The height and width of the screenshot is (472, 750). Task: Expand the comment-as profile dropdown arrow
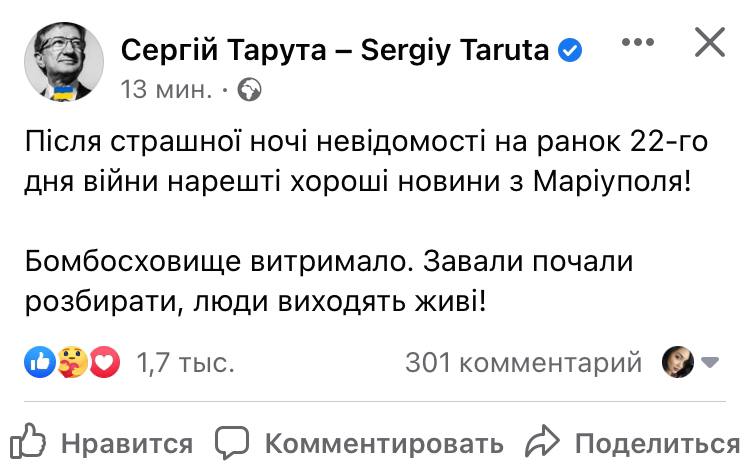coord(711,363)
